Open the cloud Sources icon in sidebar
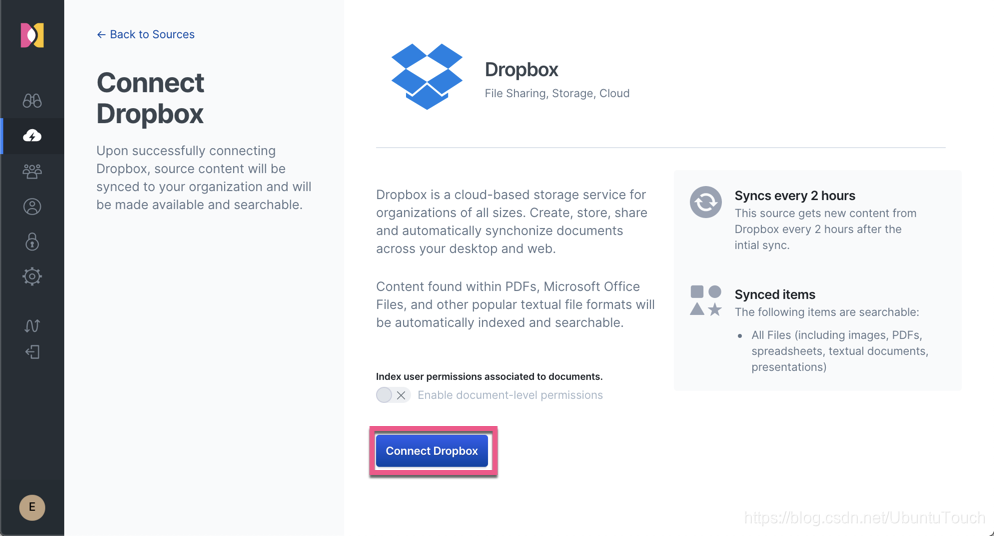The image size is (994, 536). (32, 136)
